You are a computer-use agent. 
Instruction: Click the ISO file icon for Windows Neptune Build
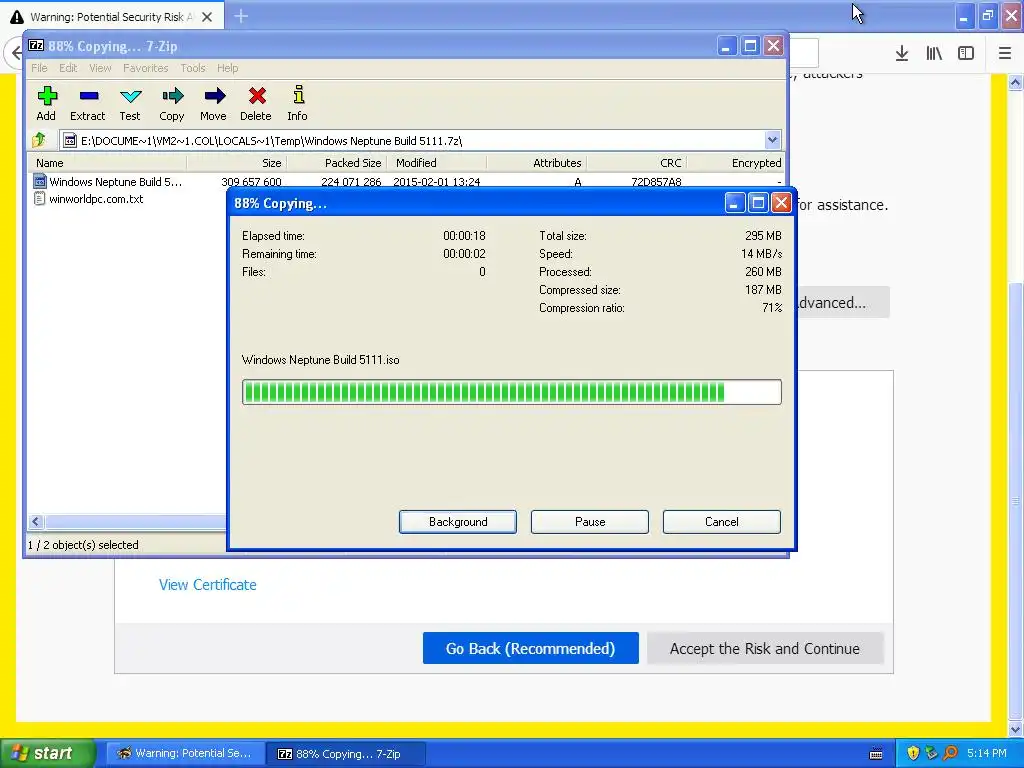(x=39, y=182)
